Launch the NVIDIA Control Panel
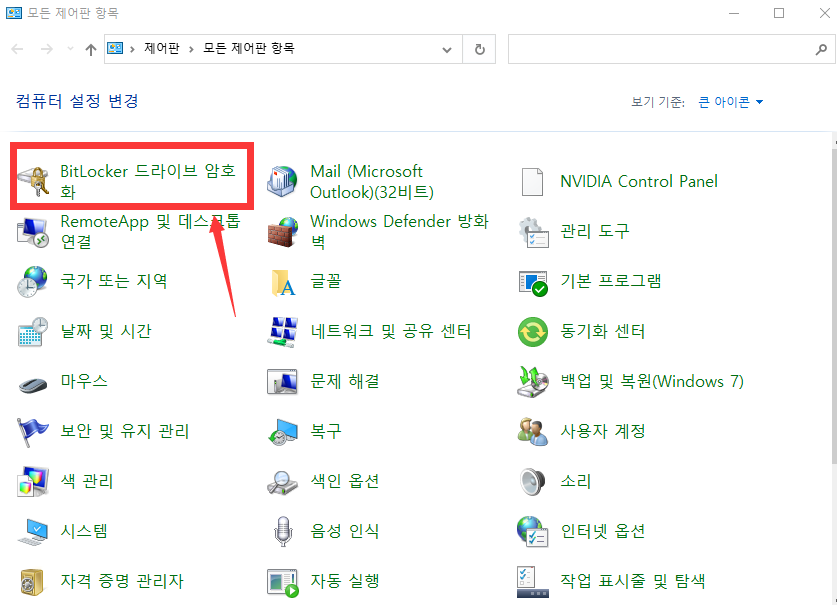Viewport: 837px width, 605px height. tap(637, 181)
